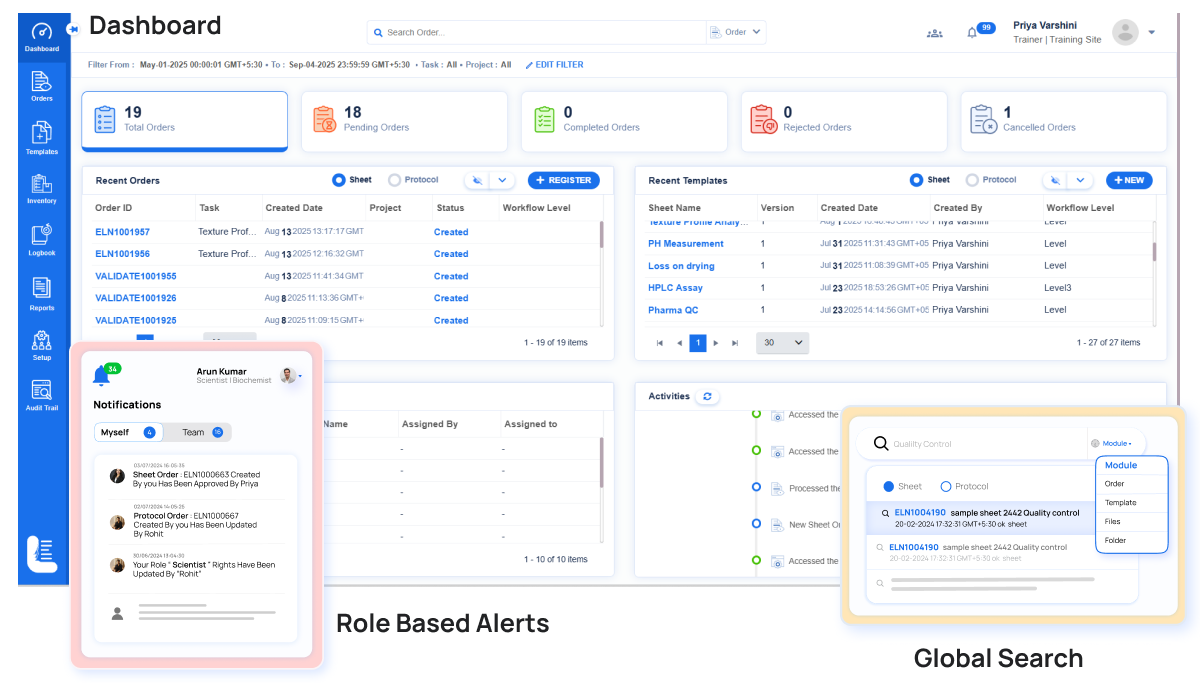
Task: Open order VALIDATE1001926
Action: click(136, 298)
